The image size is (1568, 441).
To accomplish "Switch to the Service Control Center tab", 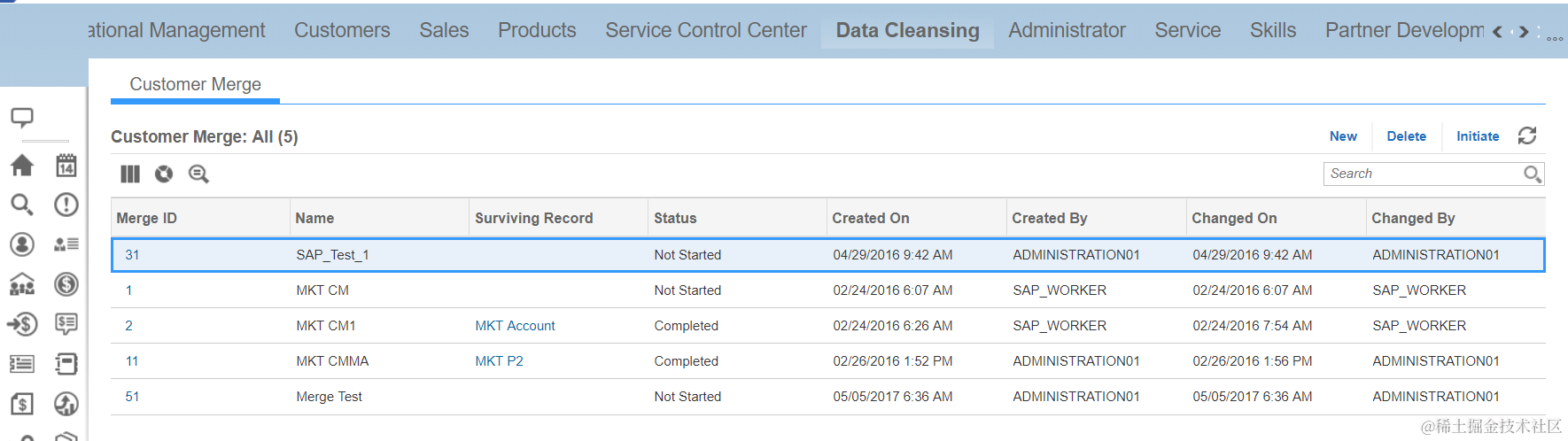I will [x=706, y=31].
